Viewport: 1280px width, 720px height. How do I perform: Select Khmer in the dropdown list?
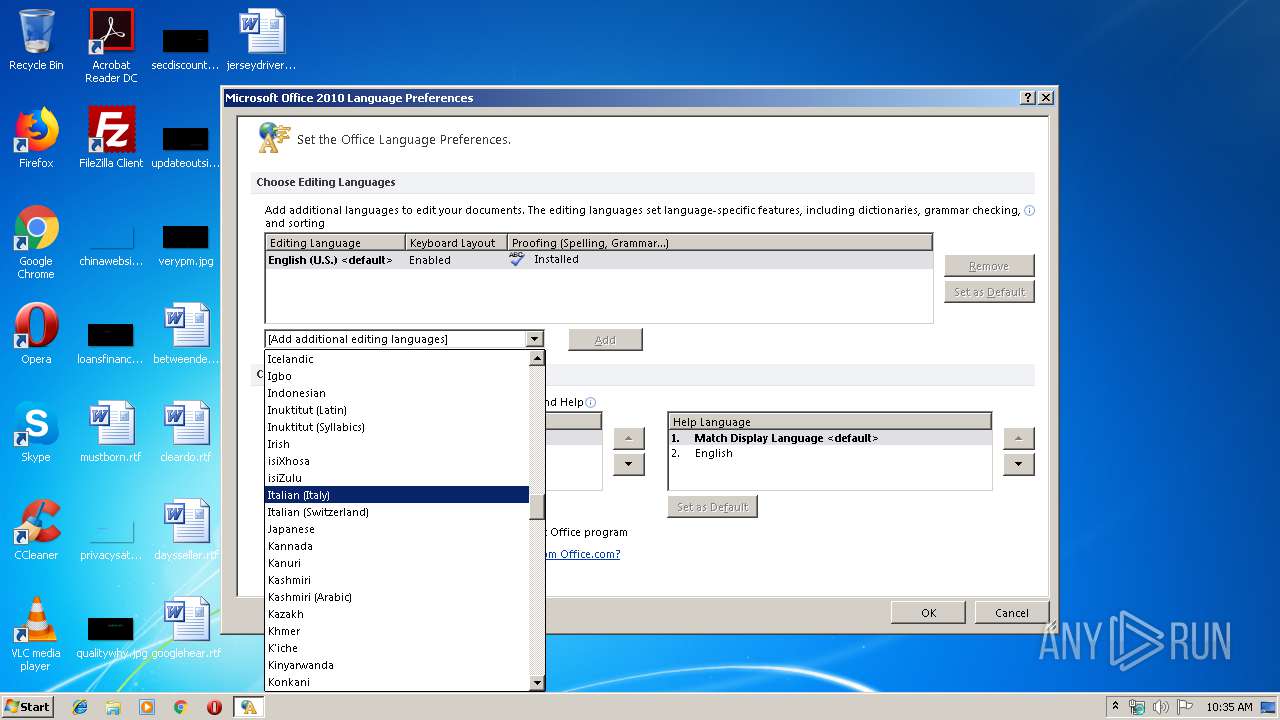[397, 631]
